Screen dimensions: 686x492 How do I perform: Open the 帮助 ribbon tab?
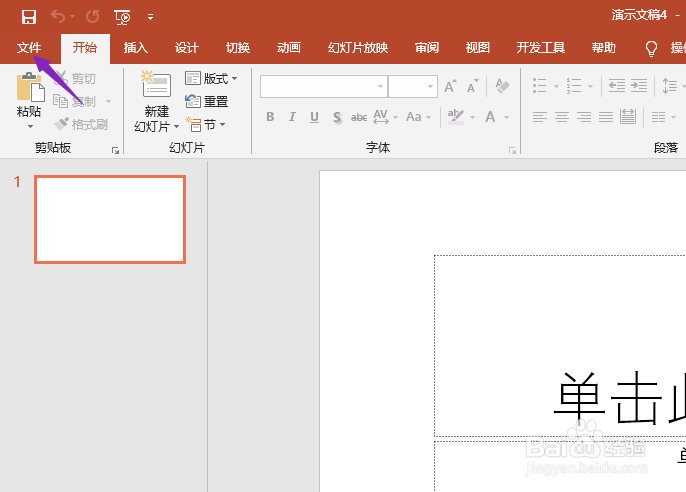604,47
